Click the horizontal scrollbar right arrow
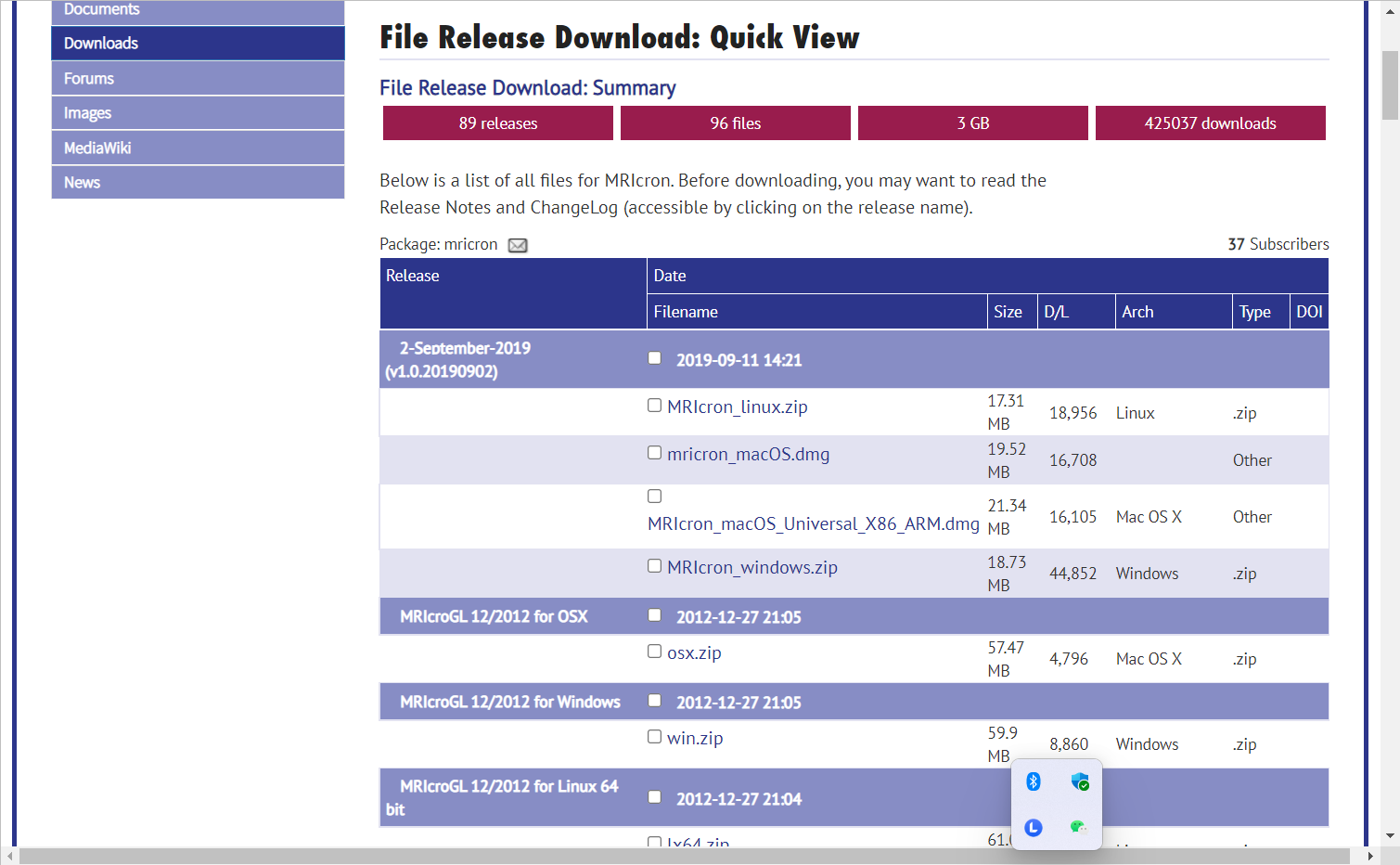1400x865 pixels. tap(1370, 856)
